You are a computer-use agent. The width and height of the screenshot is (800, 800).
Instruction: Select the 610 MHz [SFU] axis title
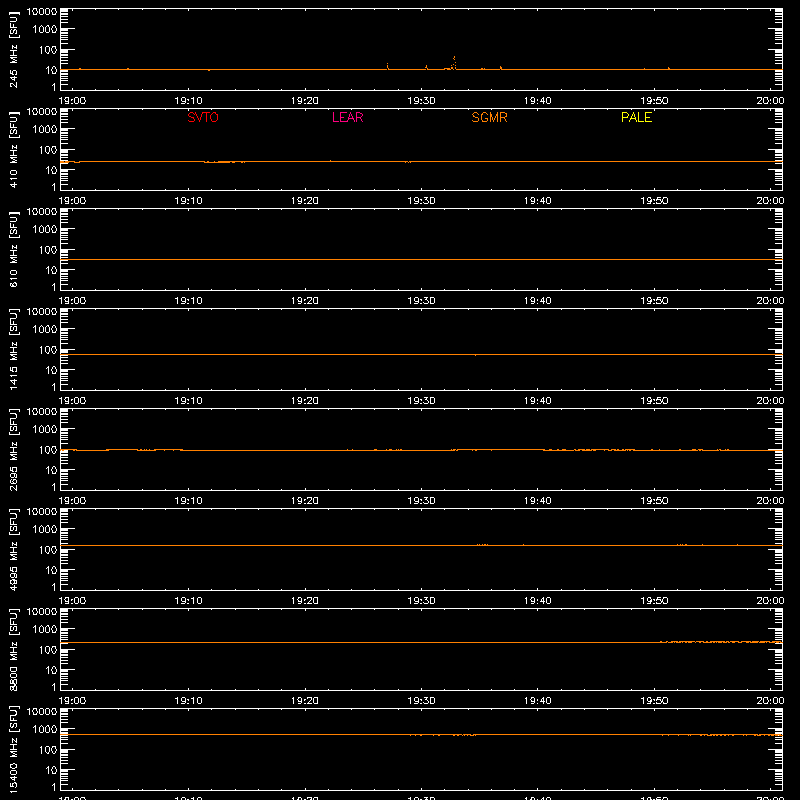[13, 249]
